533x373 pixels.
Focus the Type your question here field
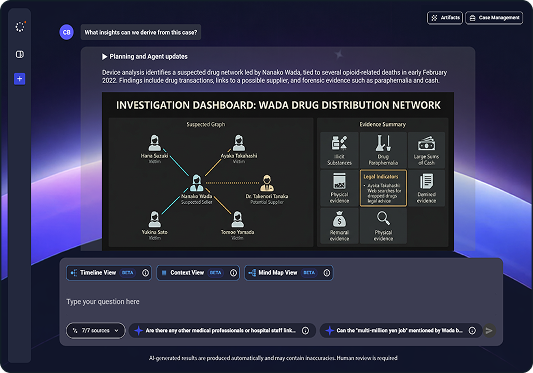(x=281, y=302)
